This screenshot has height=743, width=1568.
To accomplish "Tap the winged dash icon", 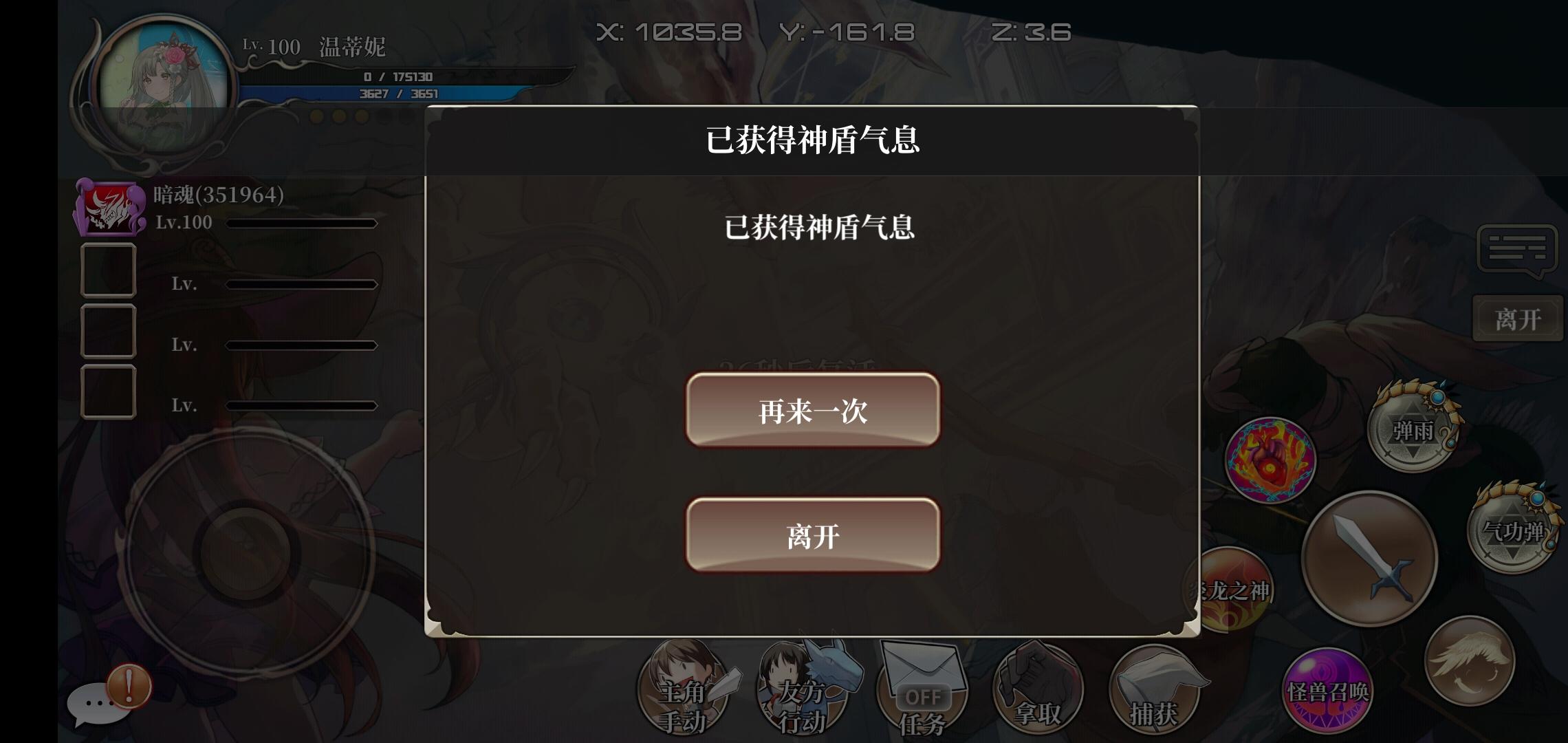I will coord(1469,660).
